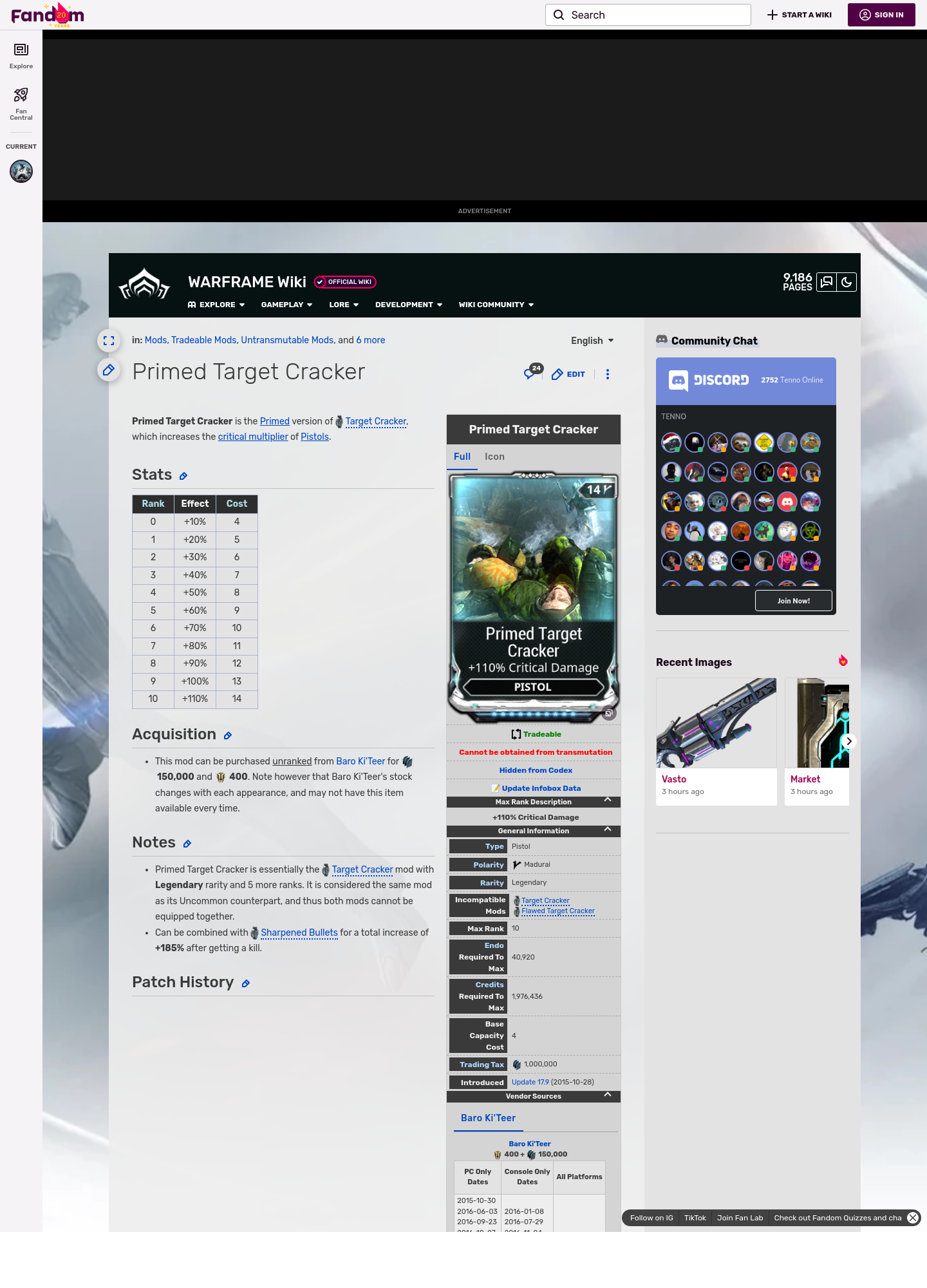Click the fullscreen expand content icon

109,341
